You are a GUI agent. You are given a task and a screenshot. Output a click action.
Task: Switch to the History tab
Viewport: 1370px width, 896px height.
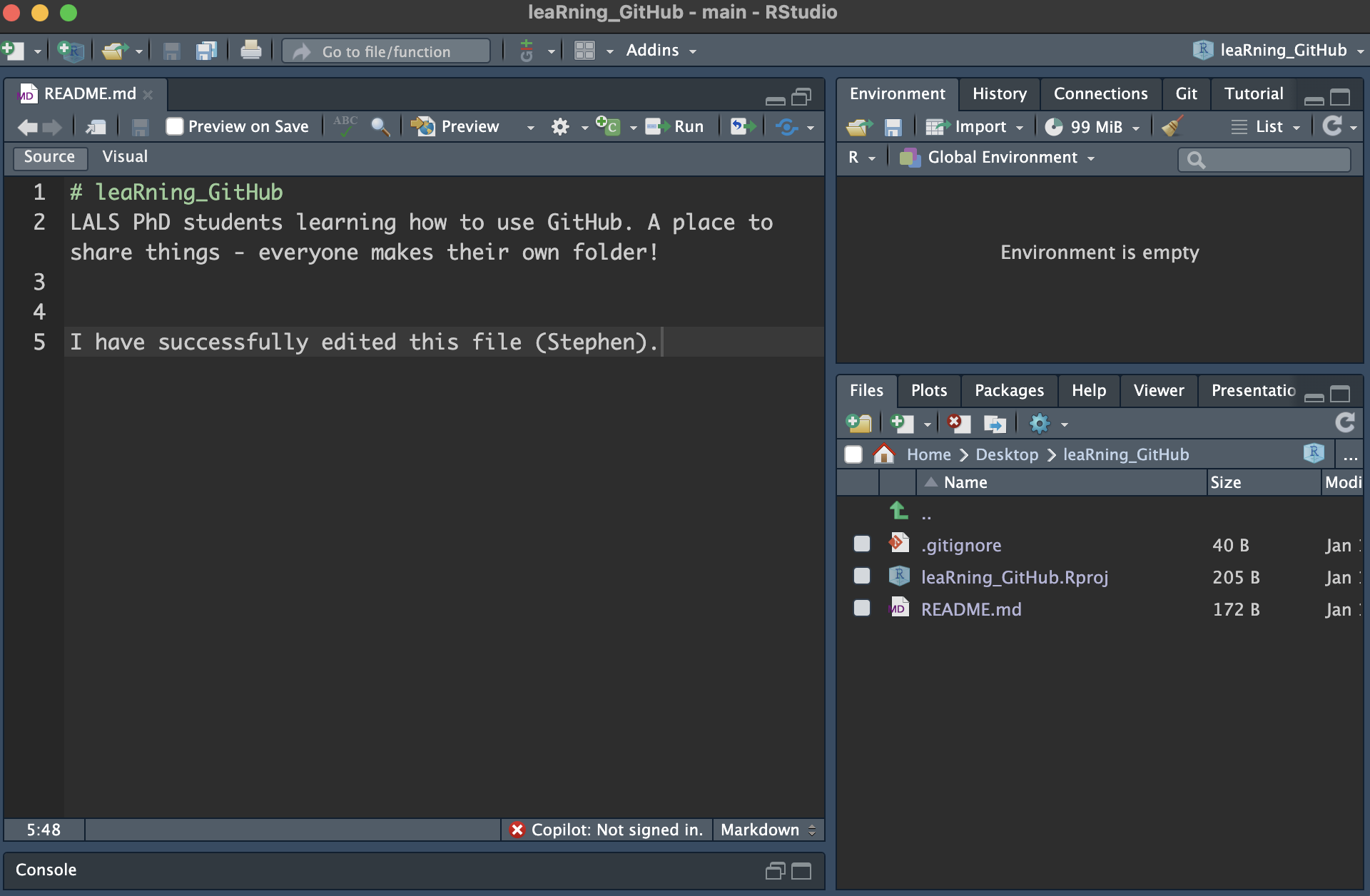coord(999,94)
